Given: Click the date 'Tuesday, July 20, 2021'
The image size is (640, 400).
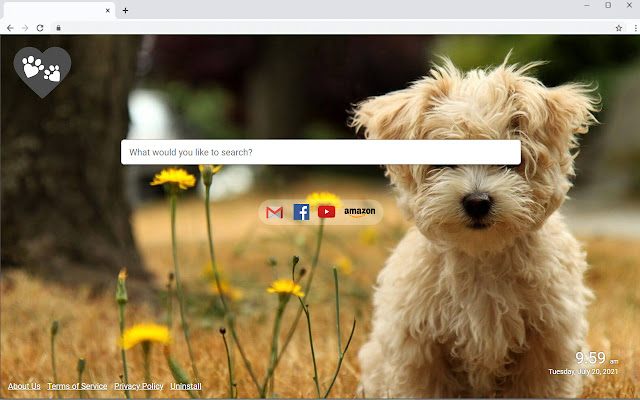Looking at the screenshot, I should pos(583,372).
